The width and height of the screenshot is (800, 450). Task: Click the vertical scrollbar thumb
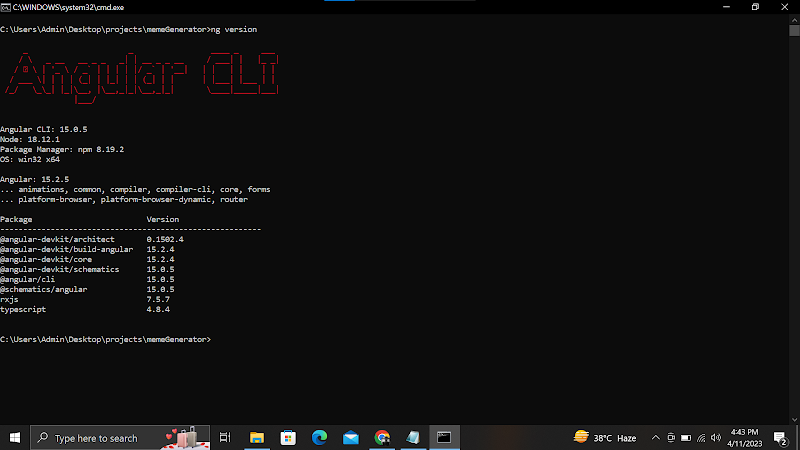pos(794,31)
